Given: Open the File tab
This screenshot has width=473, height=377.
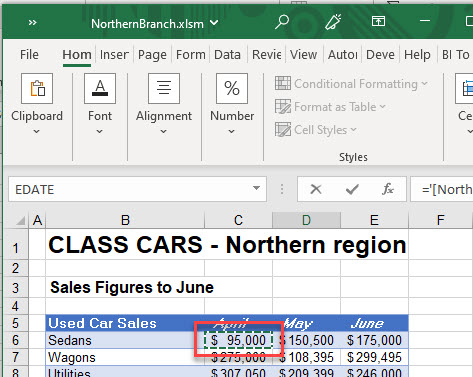Looking at the screenshot, I should [29, 54].
